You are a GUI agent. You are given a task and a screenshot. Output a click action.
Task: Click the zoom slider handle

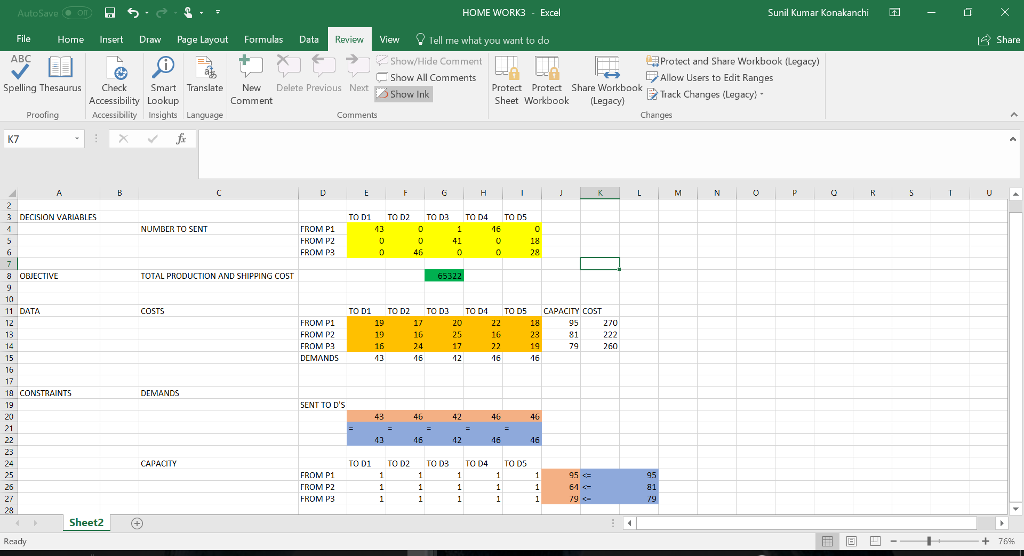928,541
